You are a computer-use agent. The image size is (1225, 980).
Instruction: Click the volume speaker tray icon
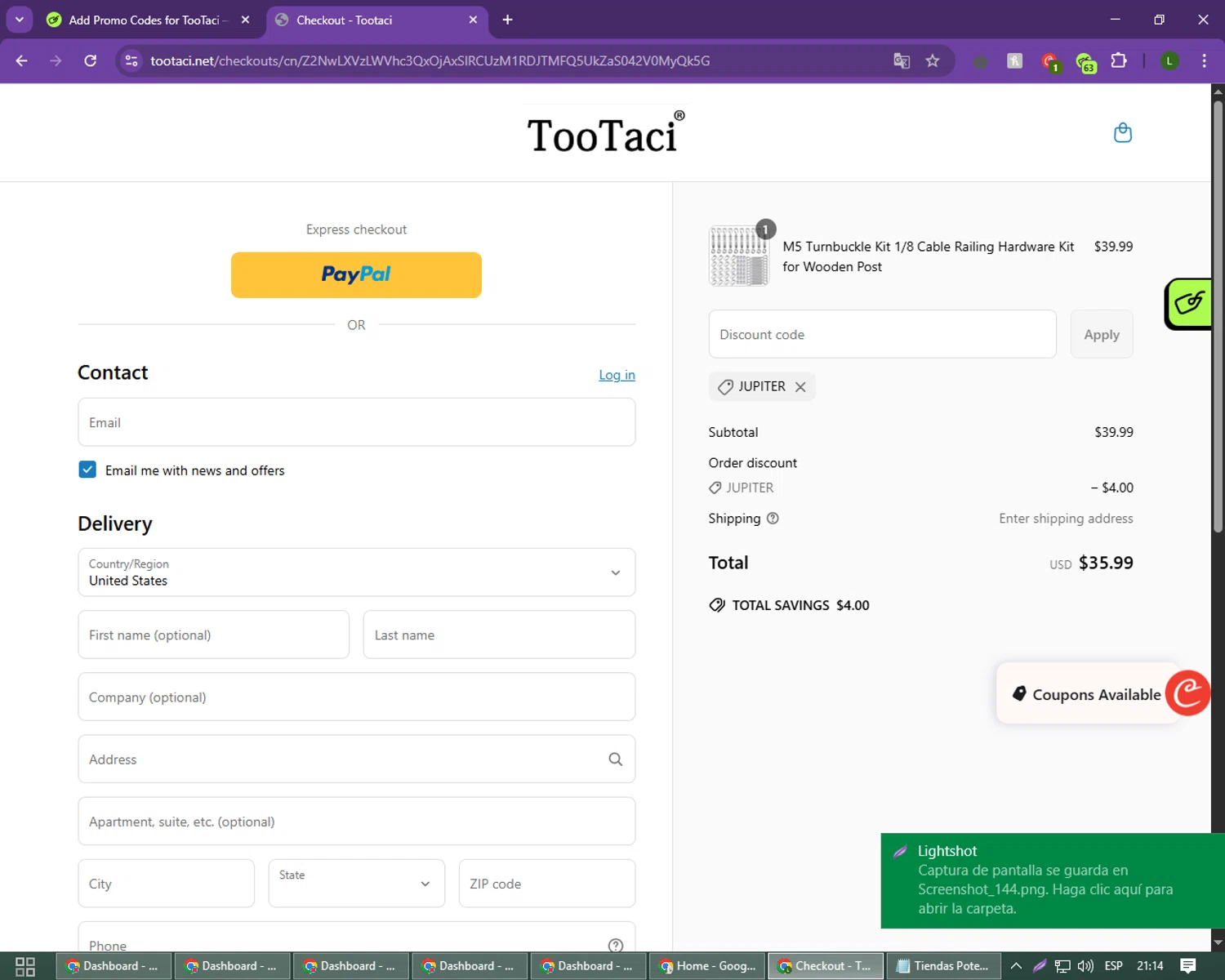coord(1085,966)
